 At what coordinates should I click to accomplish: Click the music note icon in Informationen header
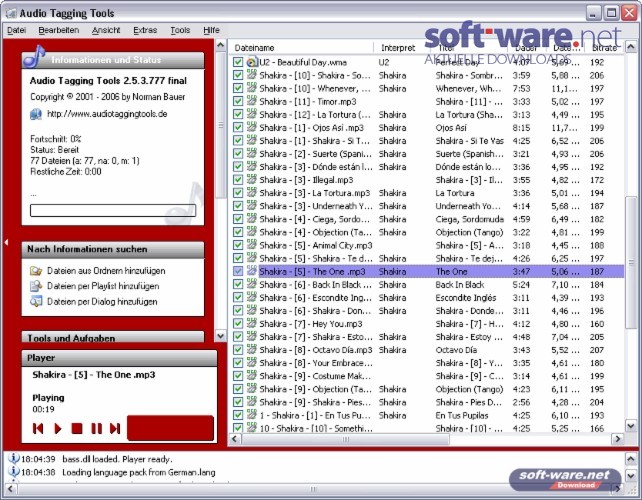pyautogui.click(x=34, y=56)
